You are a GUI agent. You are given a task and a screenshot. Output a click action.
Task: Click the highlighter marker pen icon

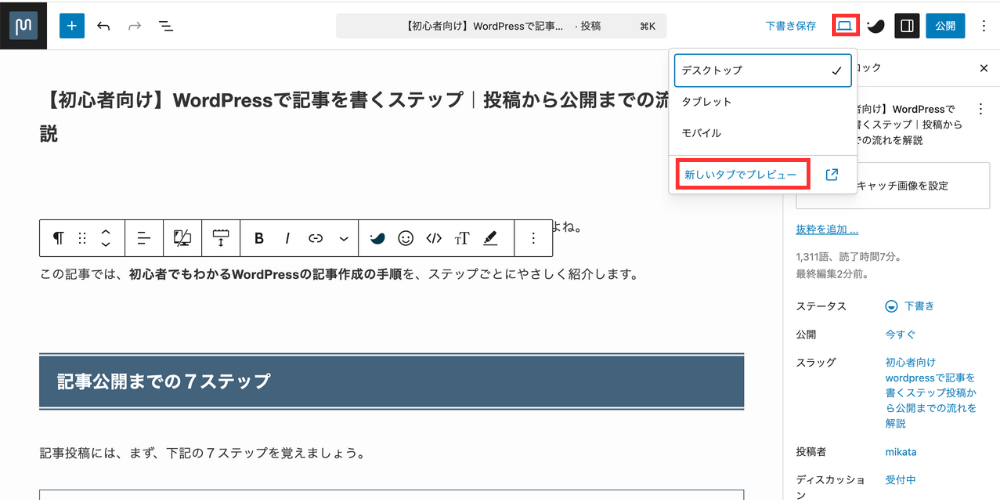point(490,238)
